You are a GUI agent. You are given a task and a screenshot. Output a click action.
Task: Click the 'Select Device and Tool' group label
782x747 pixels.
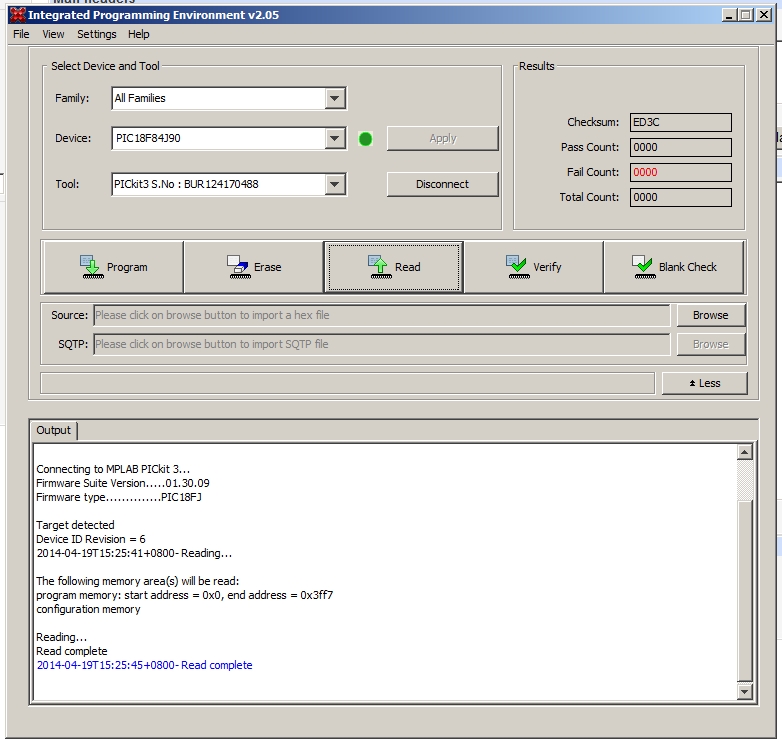click(105, 66)
